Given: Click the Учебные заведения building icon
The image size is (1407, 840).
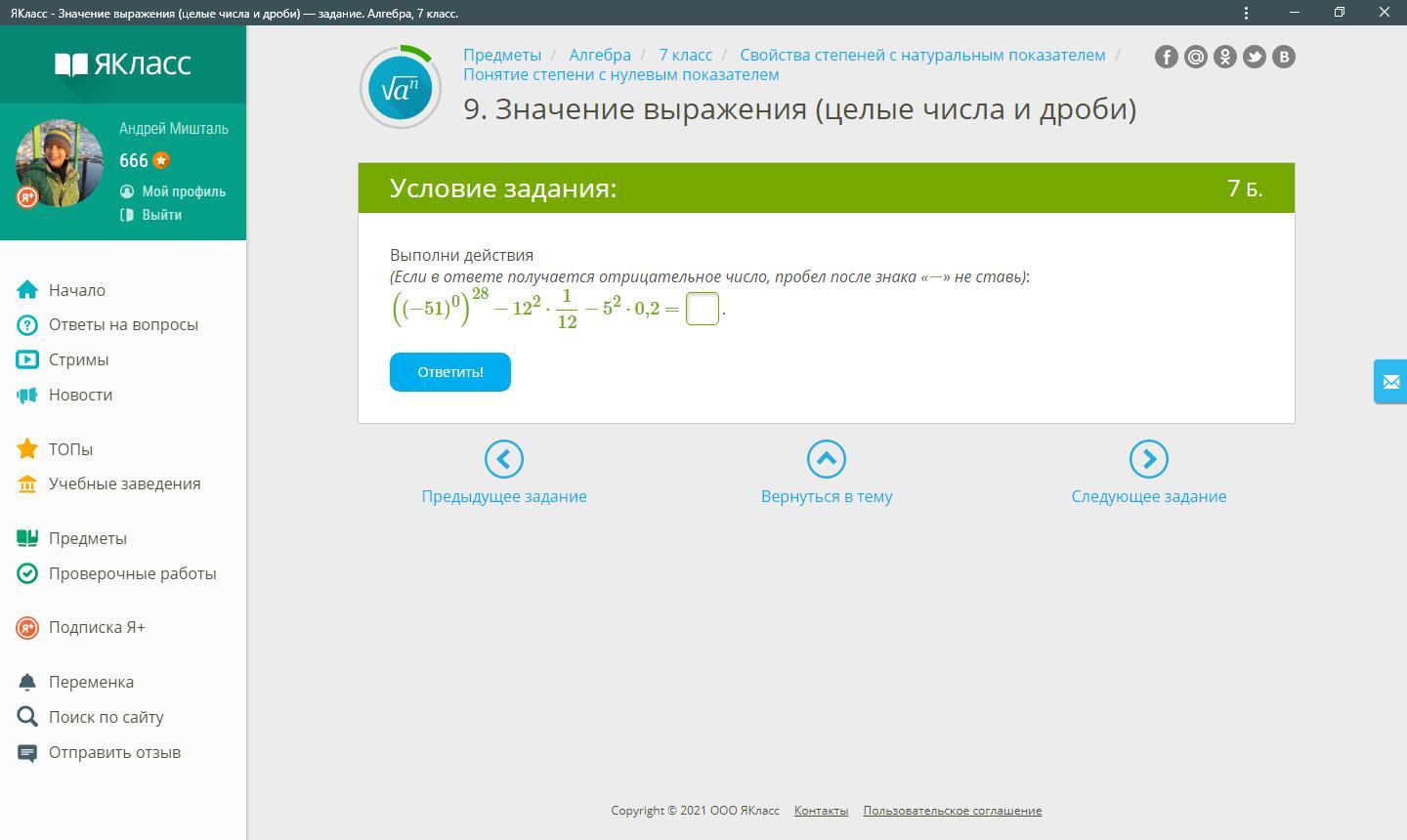Looking at the screenshot, I should (x=27, y=483).
